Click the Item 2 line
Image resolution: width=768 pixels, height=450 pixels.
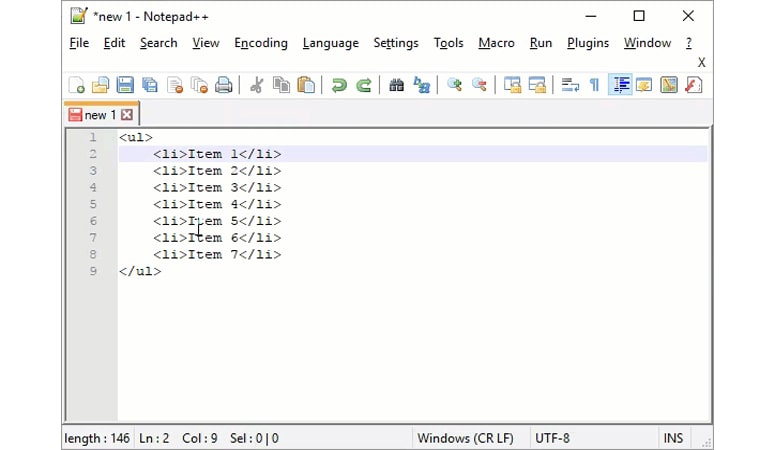click(217, 171)
